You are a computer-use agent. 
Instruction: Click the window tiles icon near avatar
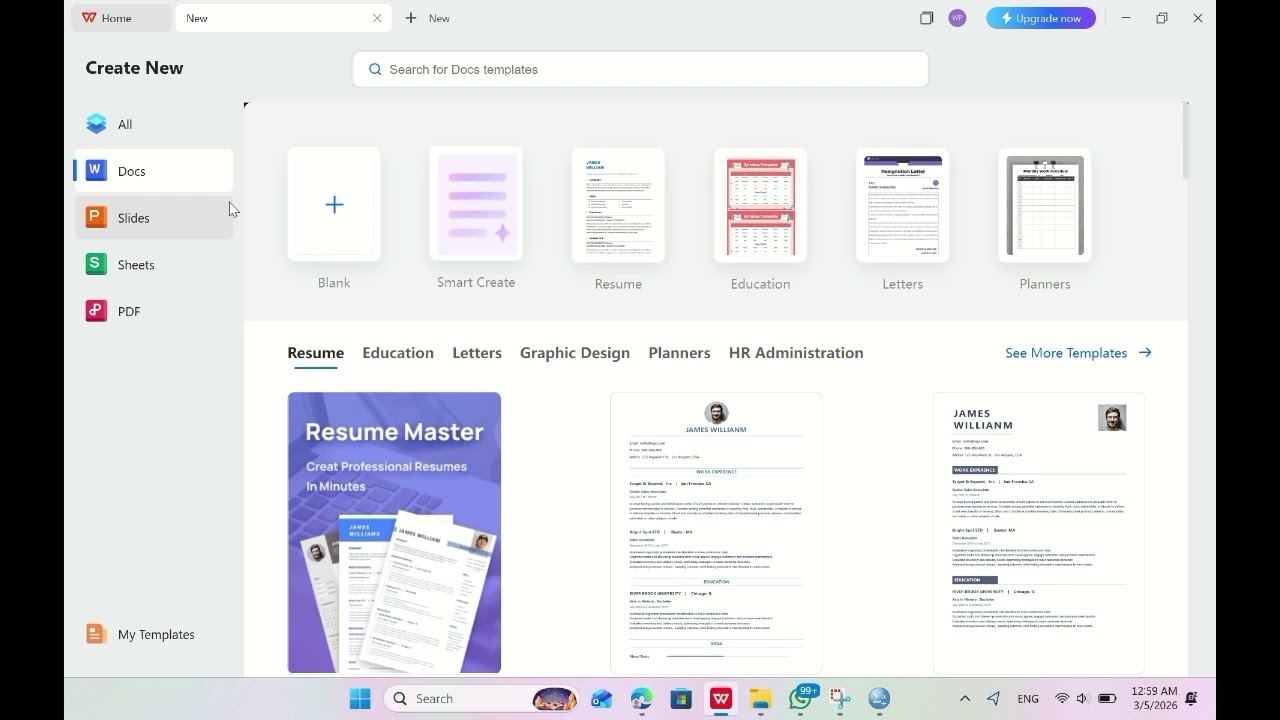927,18
